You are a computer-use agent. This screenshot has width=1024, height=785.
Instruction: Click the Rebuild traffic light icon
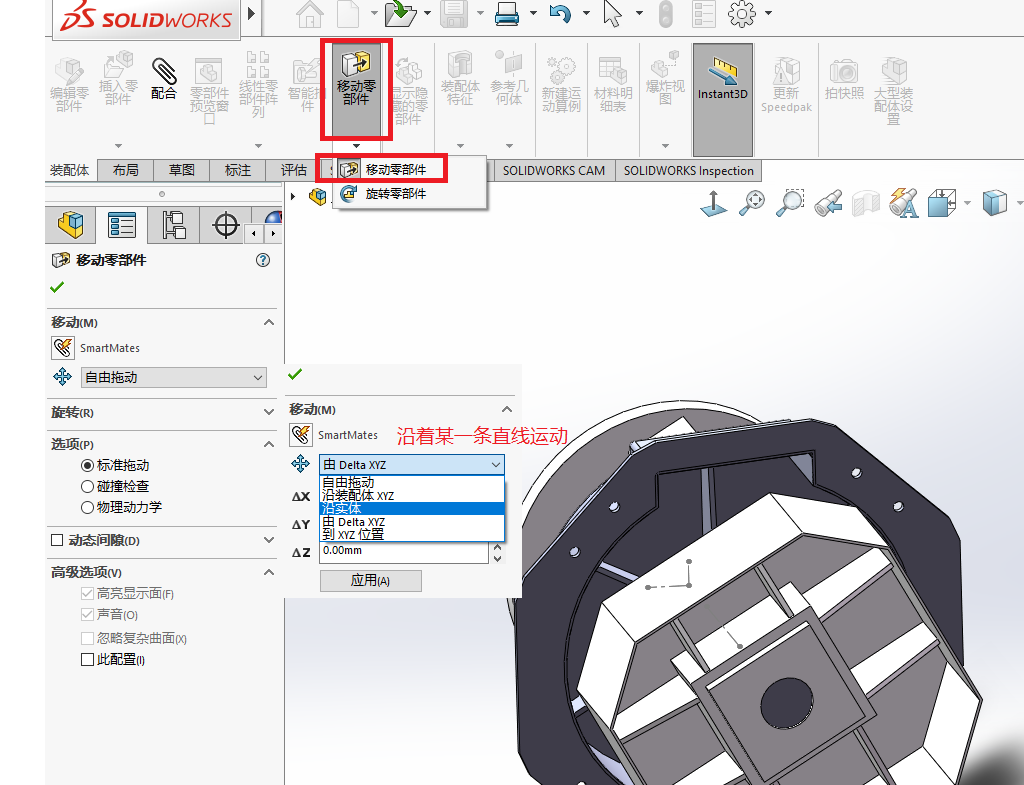(665, 14)
